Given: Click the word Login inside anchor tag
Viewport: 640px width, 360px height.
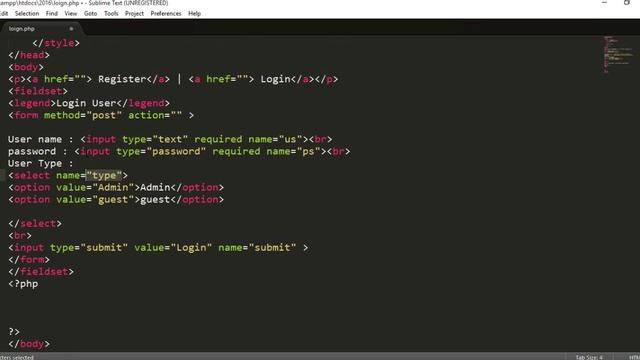Looking at the screenshot, I should [276, 79].
